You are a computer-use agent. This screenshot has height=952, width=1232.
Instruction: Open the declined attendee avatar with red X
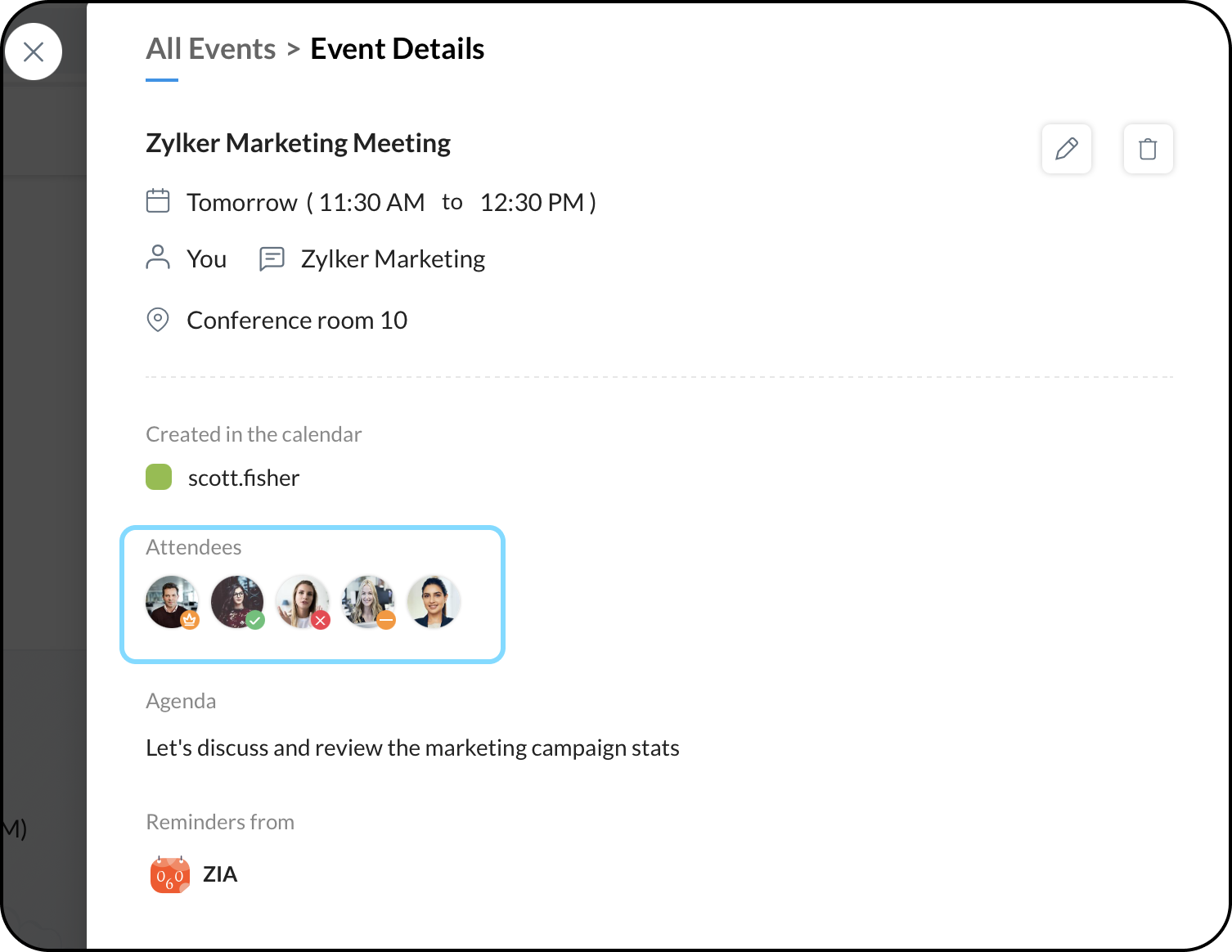(x=303, y=602)
